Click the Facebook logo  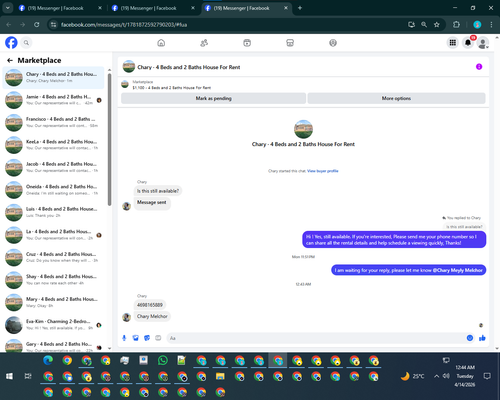point(11,43)
